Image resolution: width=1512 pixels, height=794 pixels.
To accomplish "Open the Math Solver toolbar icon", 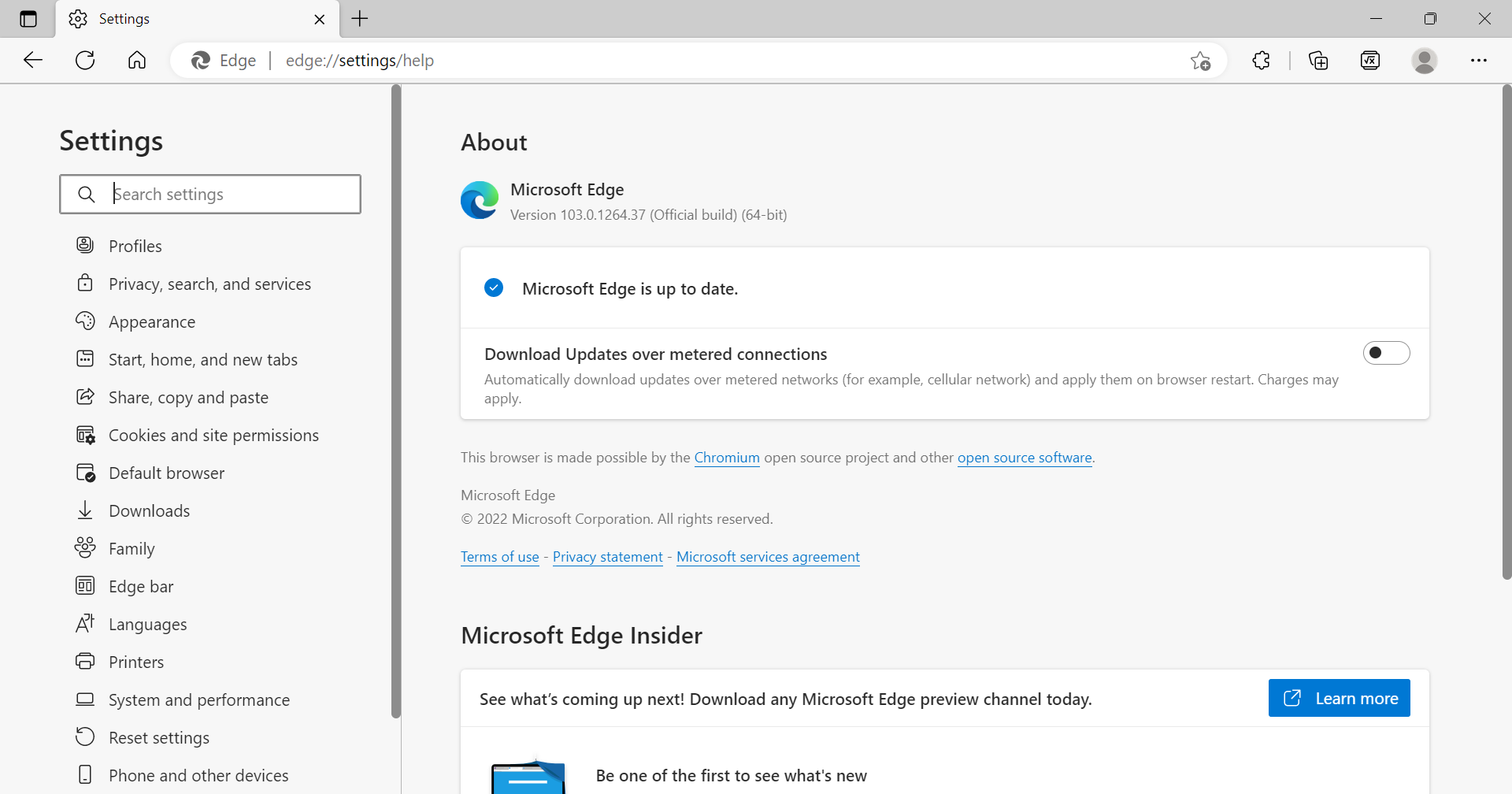I will [1370, 60].
